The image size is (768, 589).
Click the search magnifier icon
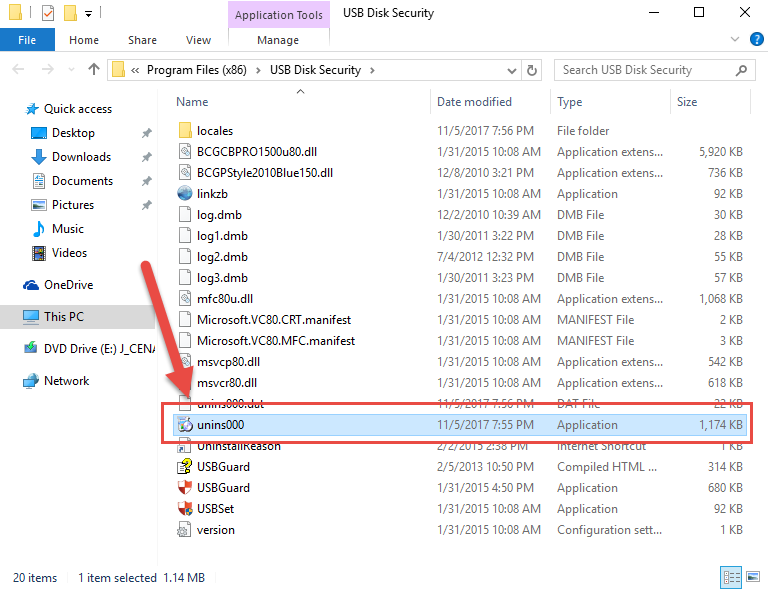click(742, 71)
